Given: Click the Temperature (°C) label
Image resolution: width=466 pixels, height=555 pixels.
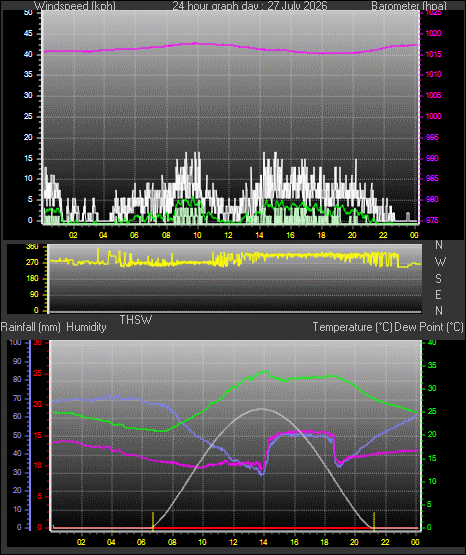Looking at the screenshot, I should (x=352, y=327).
